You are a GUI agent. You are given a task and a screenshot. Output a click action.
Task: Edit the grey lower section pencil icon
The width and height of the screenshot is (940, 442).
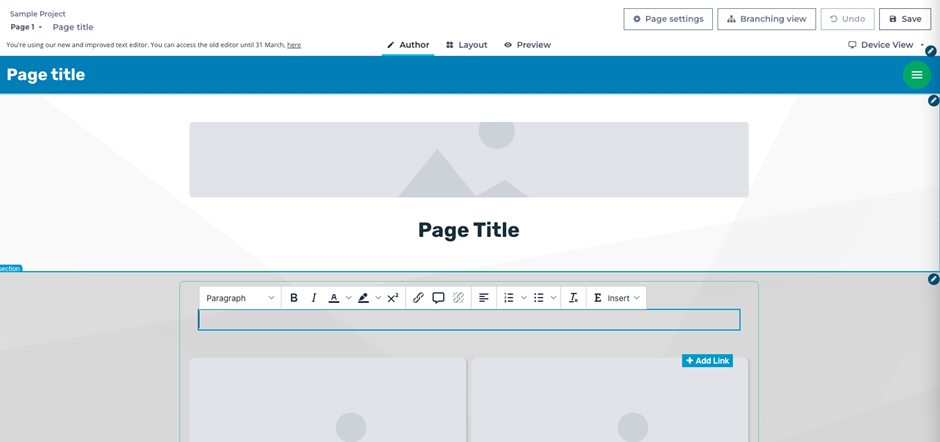(x=933, y=279)
